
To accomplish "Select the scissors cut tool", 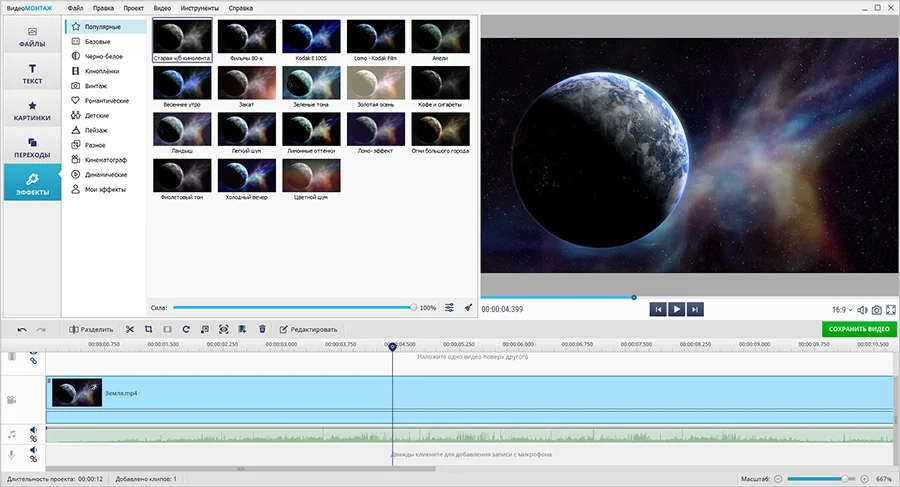I will pyautogui.click(x=130, y=329).
